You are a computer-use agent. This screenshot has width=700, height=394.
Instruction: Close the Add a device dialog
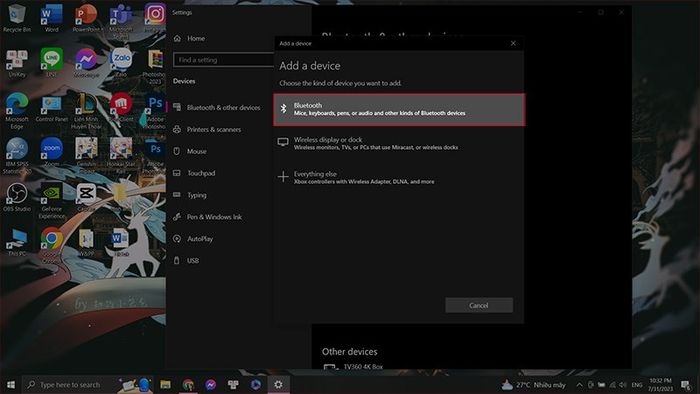(x=513, y=43)
